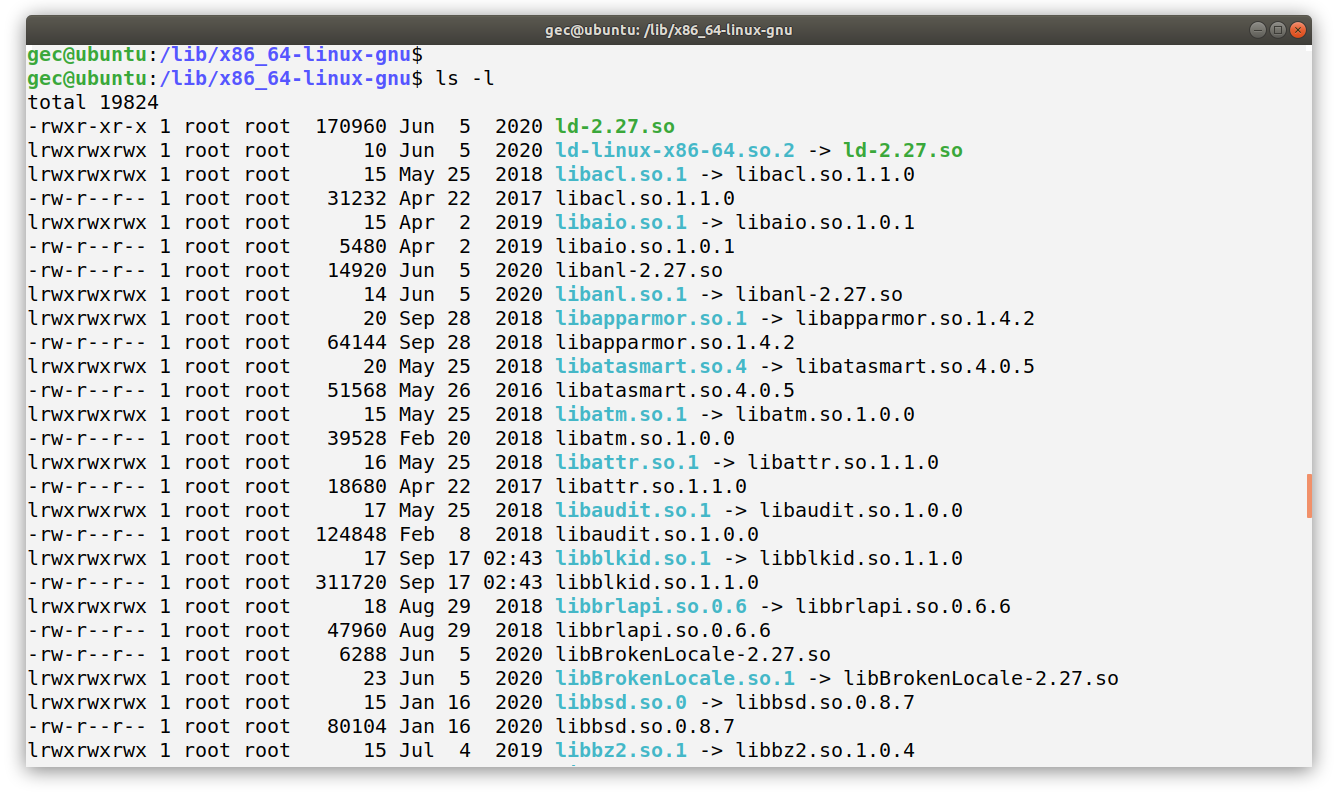Click date 'Jul 4 2019' of libbz2.so.1
1342x794 pixels.
(471, 750)
